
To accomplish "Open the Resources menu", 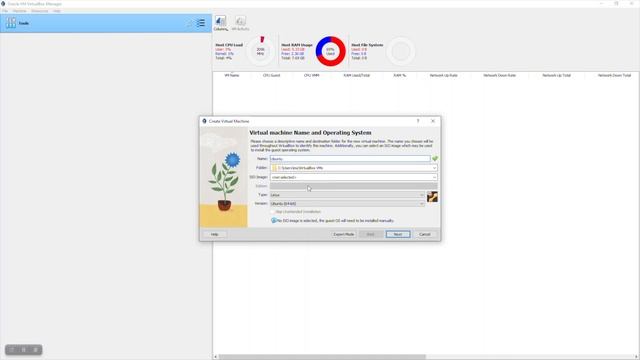I will coord(40,11).
